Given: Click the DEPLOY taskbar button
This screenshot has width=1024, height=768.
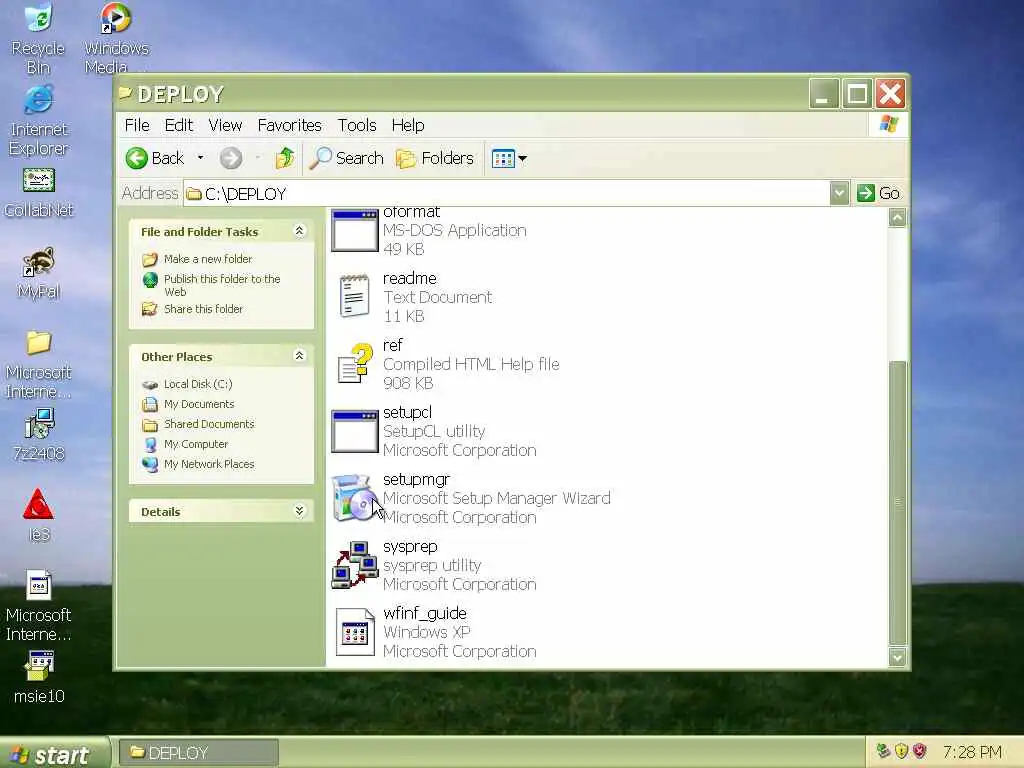Looking at the screenshot, I should 199,753.
